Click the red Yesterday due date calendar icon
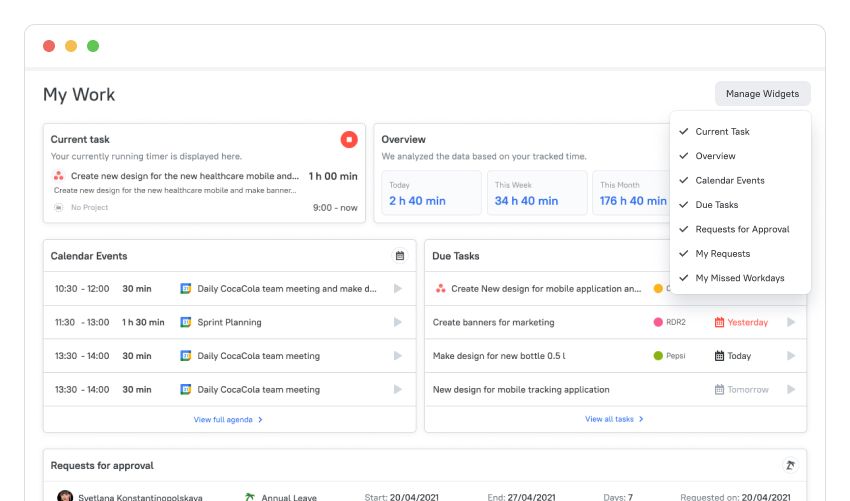This screenshot has width=850, height=501. [719, 322]
